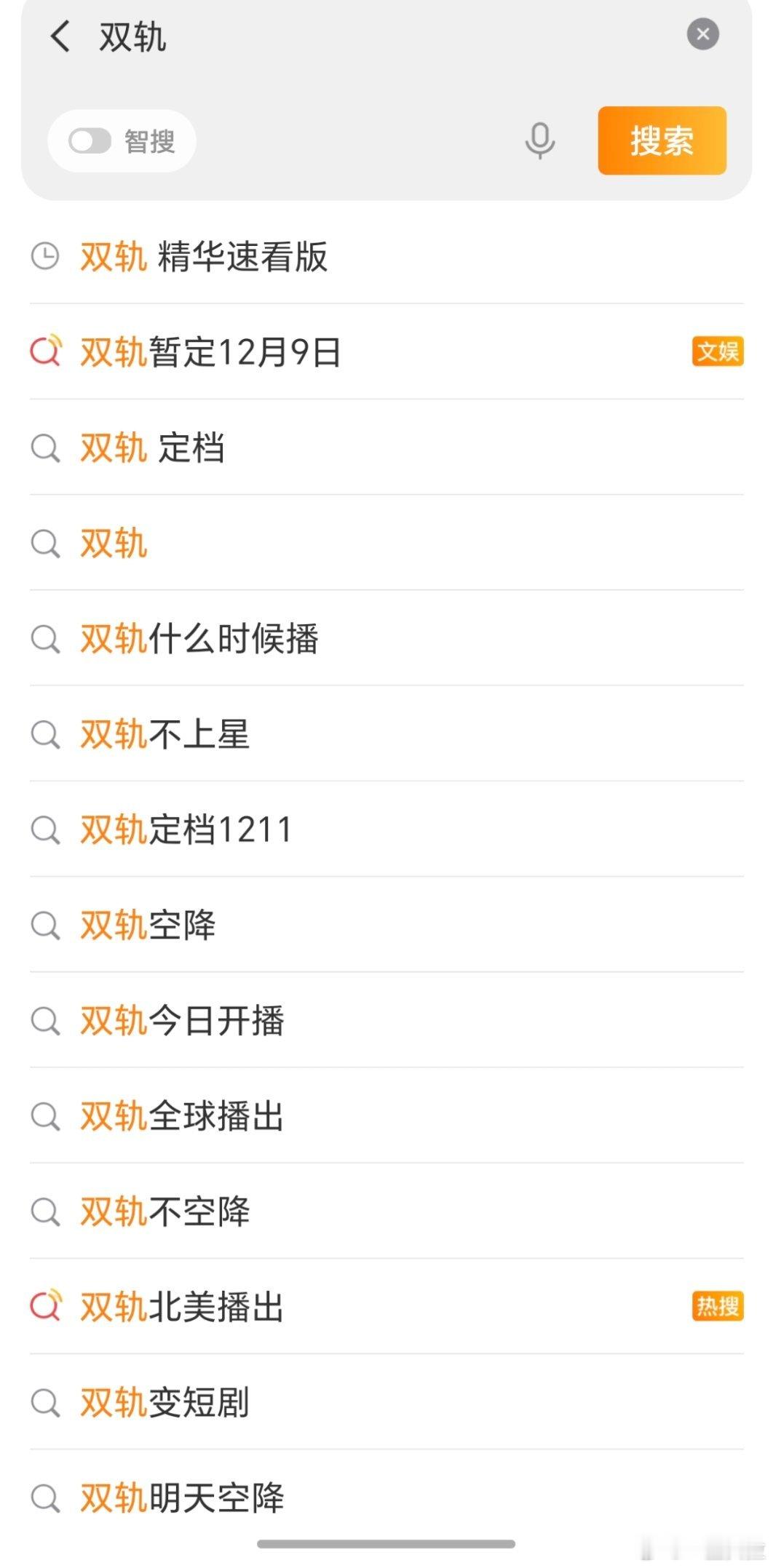Toggle the 智搜 smart search switch
This screenshot has width=773, height=1568.
click(x=90, y=141)
